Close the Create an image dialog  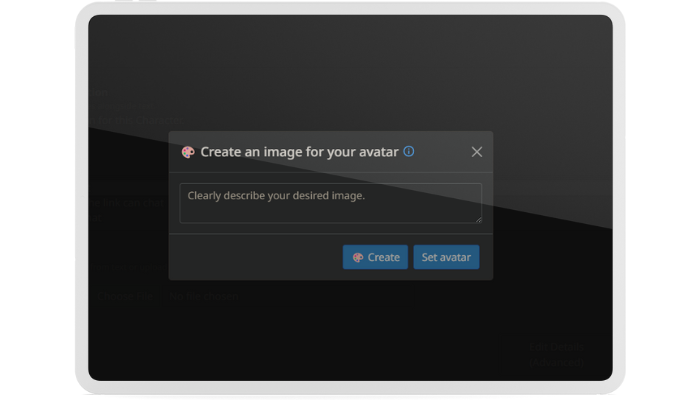pos(477,152)
